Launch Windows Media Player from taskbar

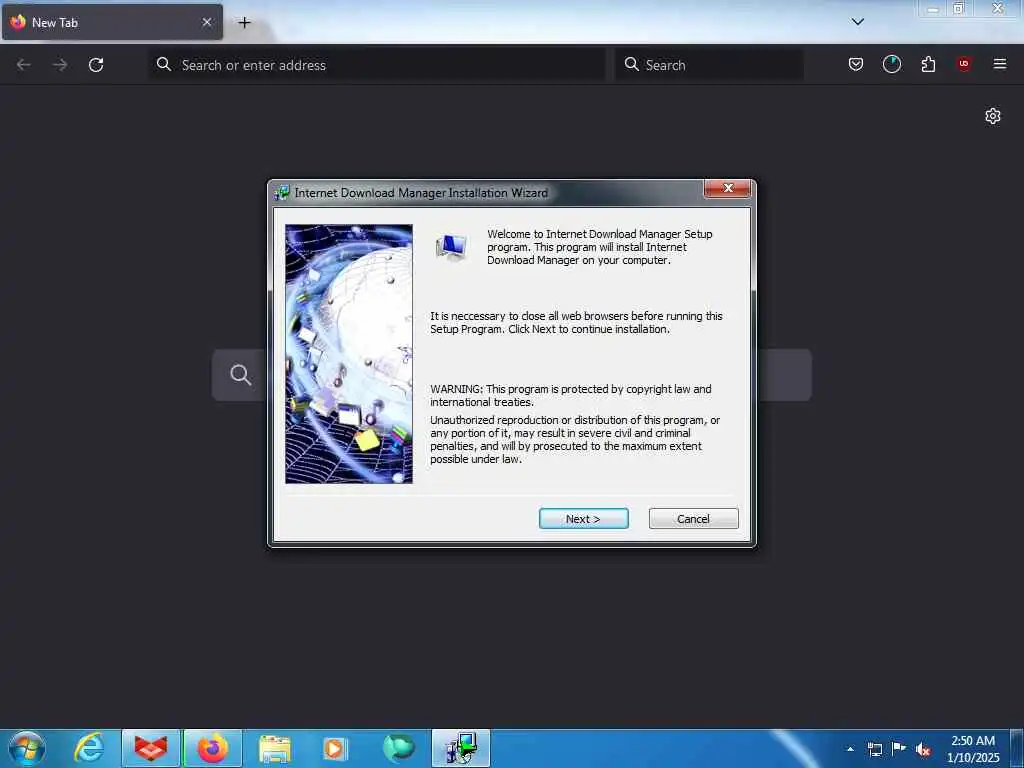point(336,748)
